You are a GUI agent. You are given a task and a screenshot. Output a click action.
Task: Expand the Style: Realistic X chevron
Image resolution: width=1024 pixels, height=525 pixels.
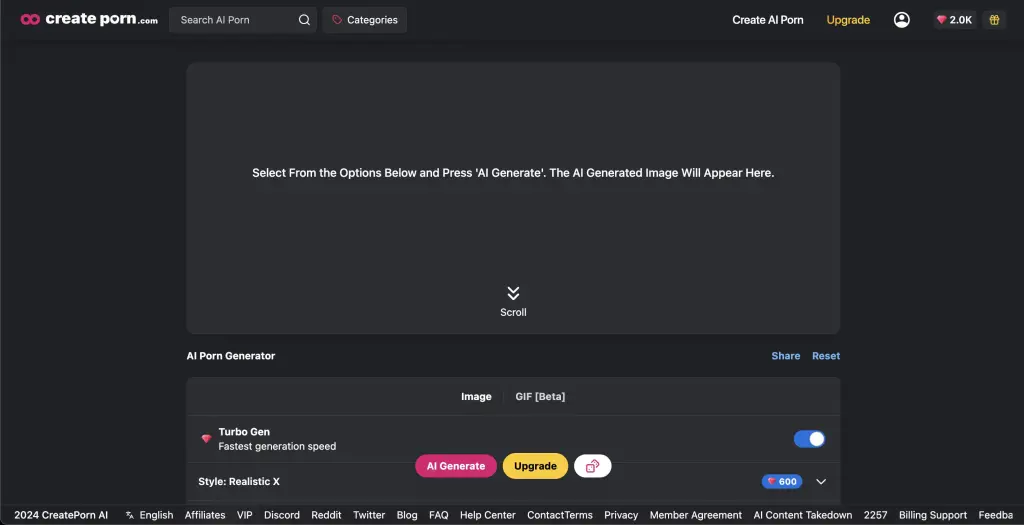point(821,481)
